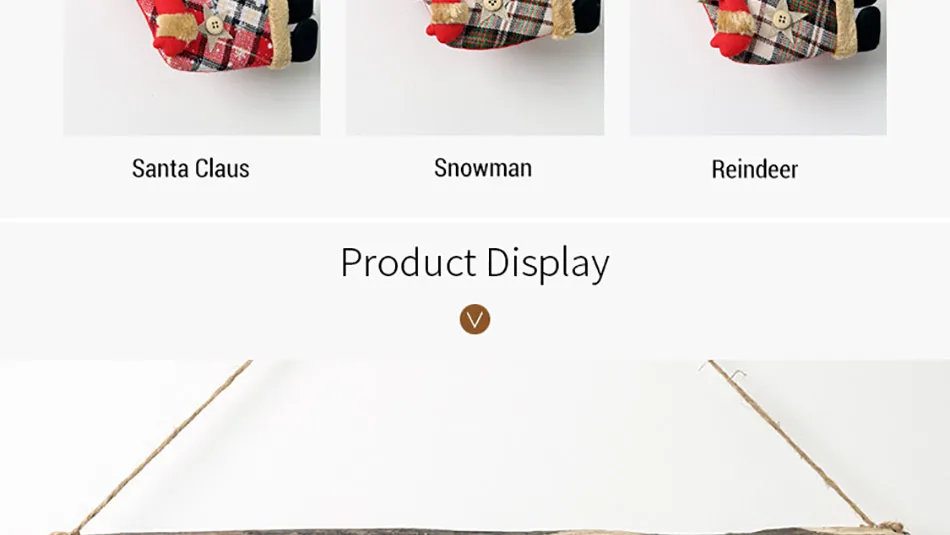Viewport: 950px width, 535px height.
Task: Open the Reindeer product thumbnail
Action: click(758, 67)
